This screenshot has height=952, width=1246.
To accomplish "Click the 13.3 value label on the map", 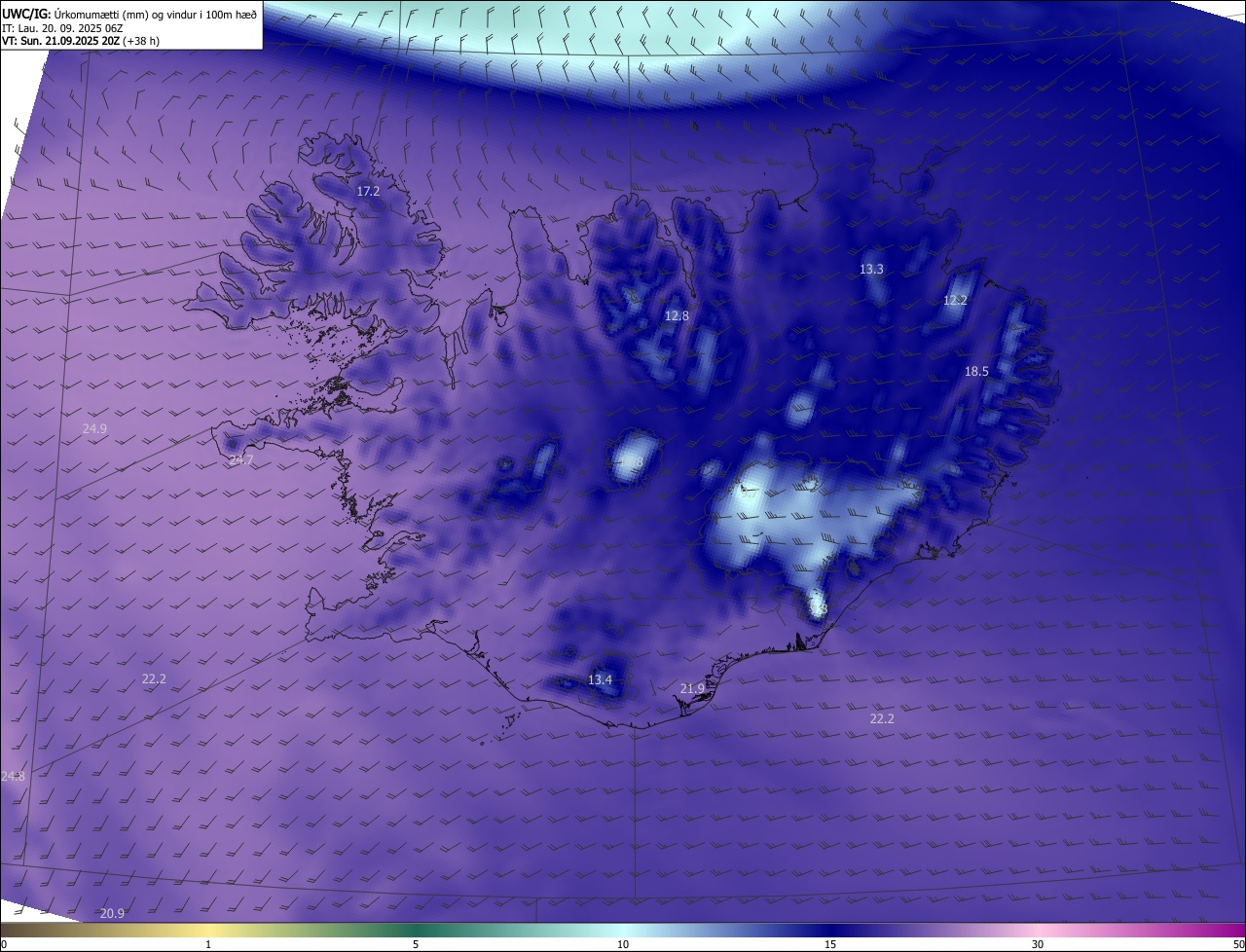I will pos(871,270).
